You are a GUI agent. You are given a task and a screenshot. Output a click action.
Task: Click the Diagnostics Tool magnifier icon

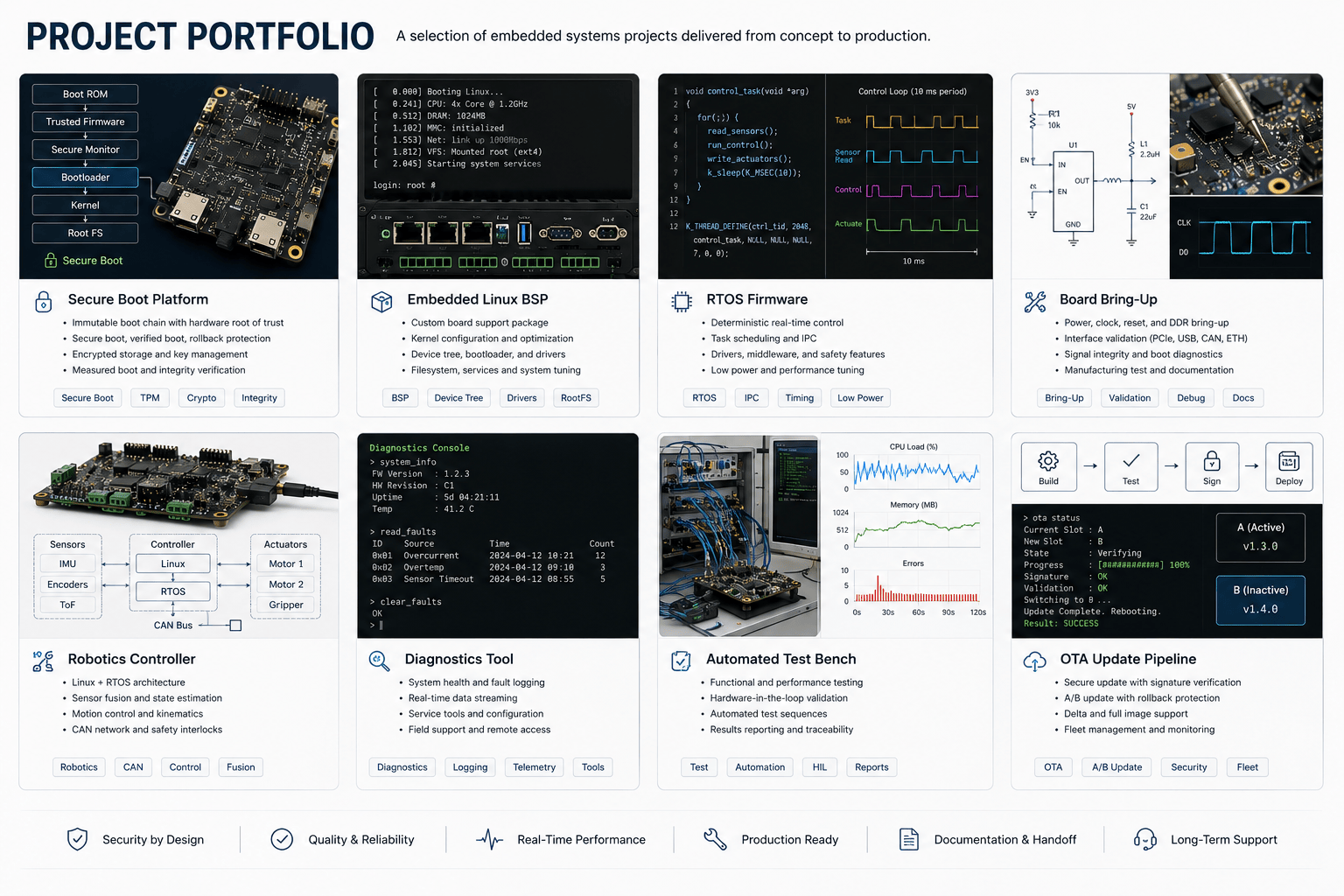[x=379, y=661]
